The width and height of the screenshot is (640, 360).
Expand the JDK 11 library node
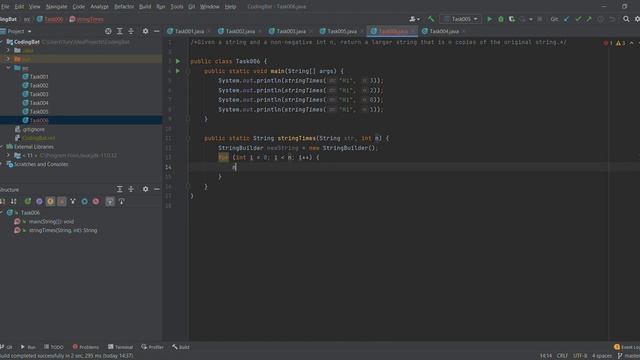tap(8, 156)
